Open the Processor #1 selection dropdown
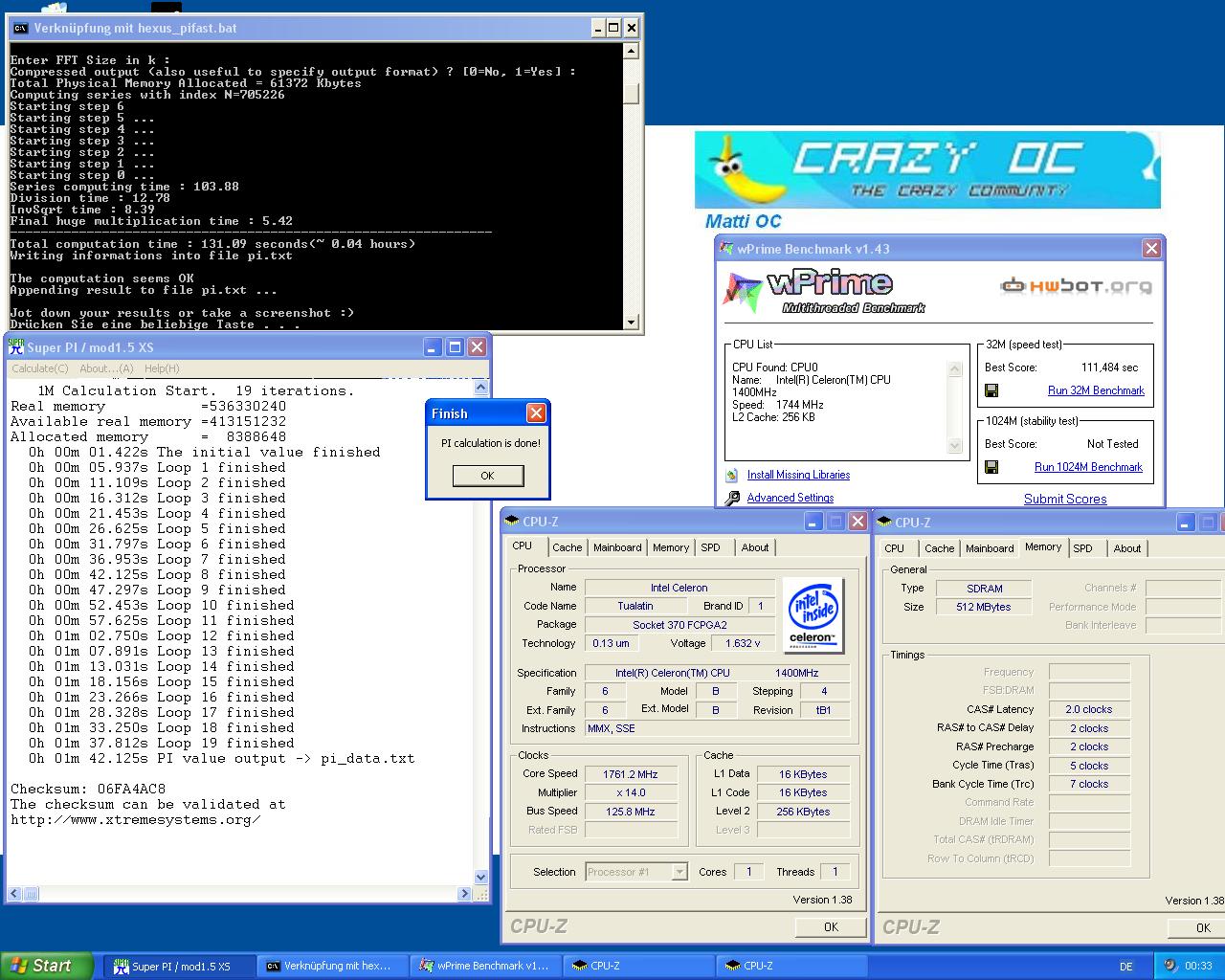The image size is (1225, 980). tap(679, 872)
